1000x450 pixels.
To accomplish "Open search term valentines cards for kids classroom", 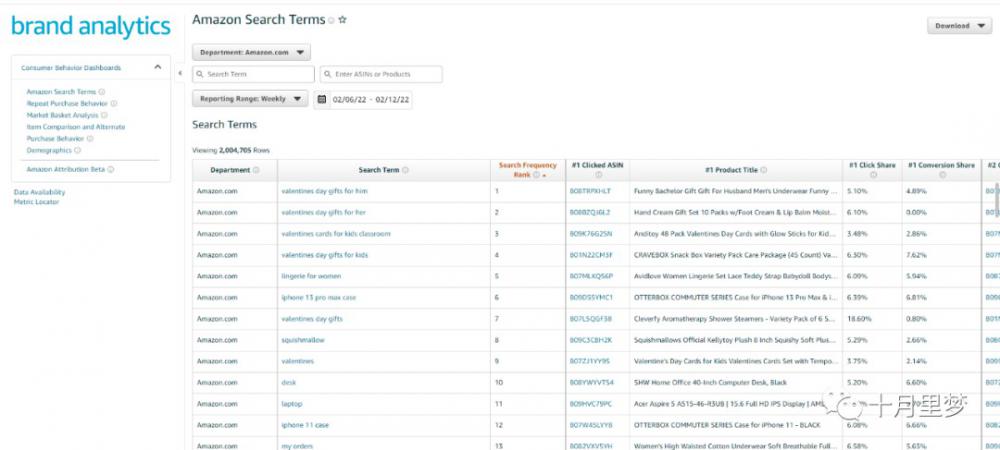I will 336,234.
